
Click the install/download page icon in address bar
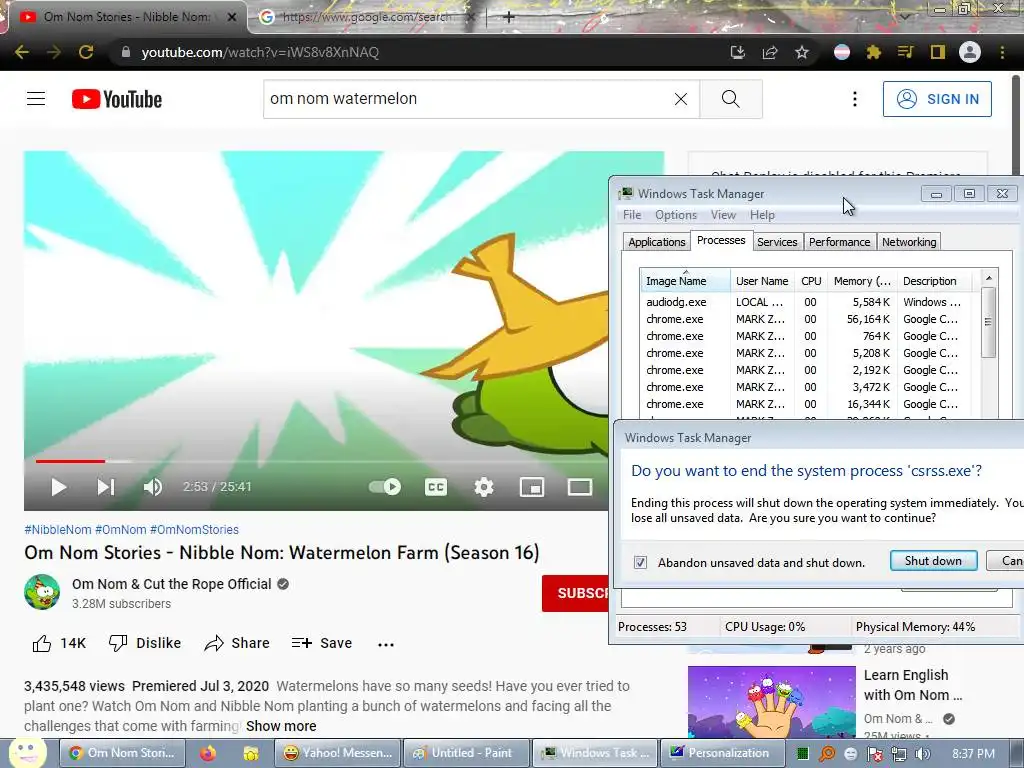pyautogui.click(x=738, y=52)
